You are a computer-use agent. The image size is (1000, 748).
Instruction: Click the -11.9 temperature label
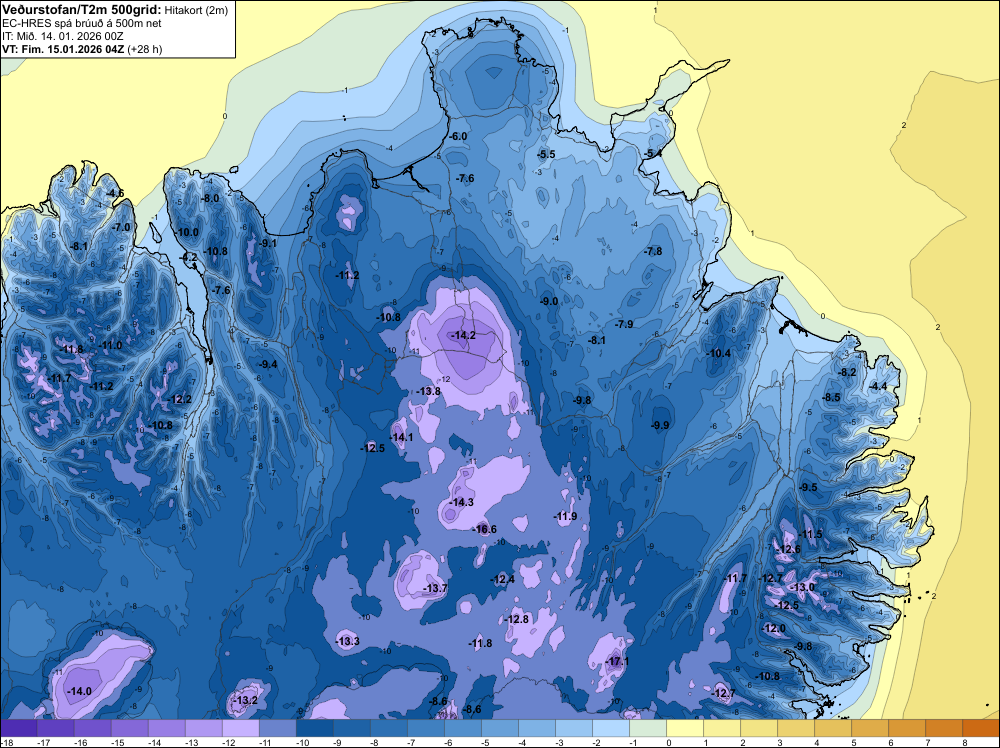pos(565,517)
